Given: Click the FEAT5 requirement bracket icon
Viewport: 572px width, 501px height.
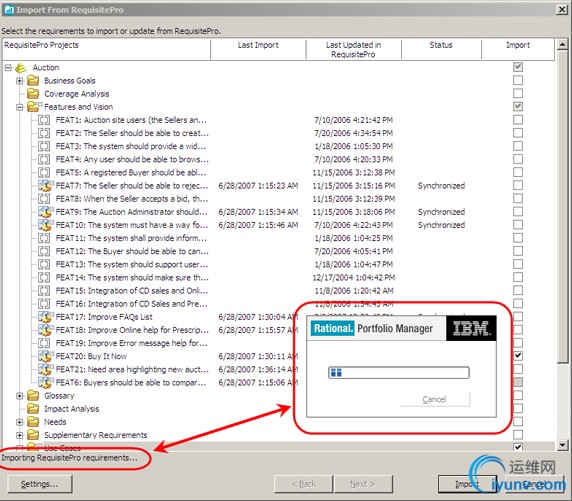Looking at the screenshot, I should (x=44, y=173).
